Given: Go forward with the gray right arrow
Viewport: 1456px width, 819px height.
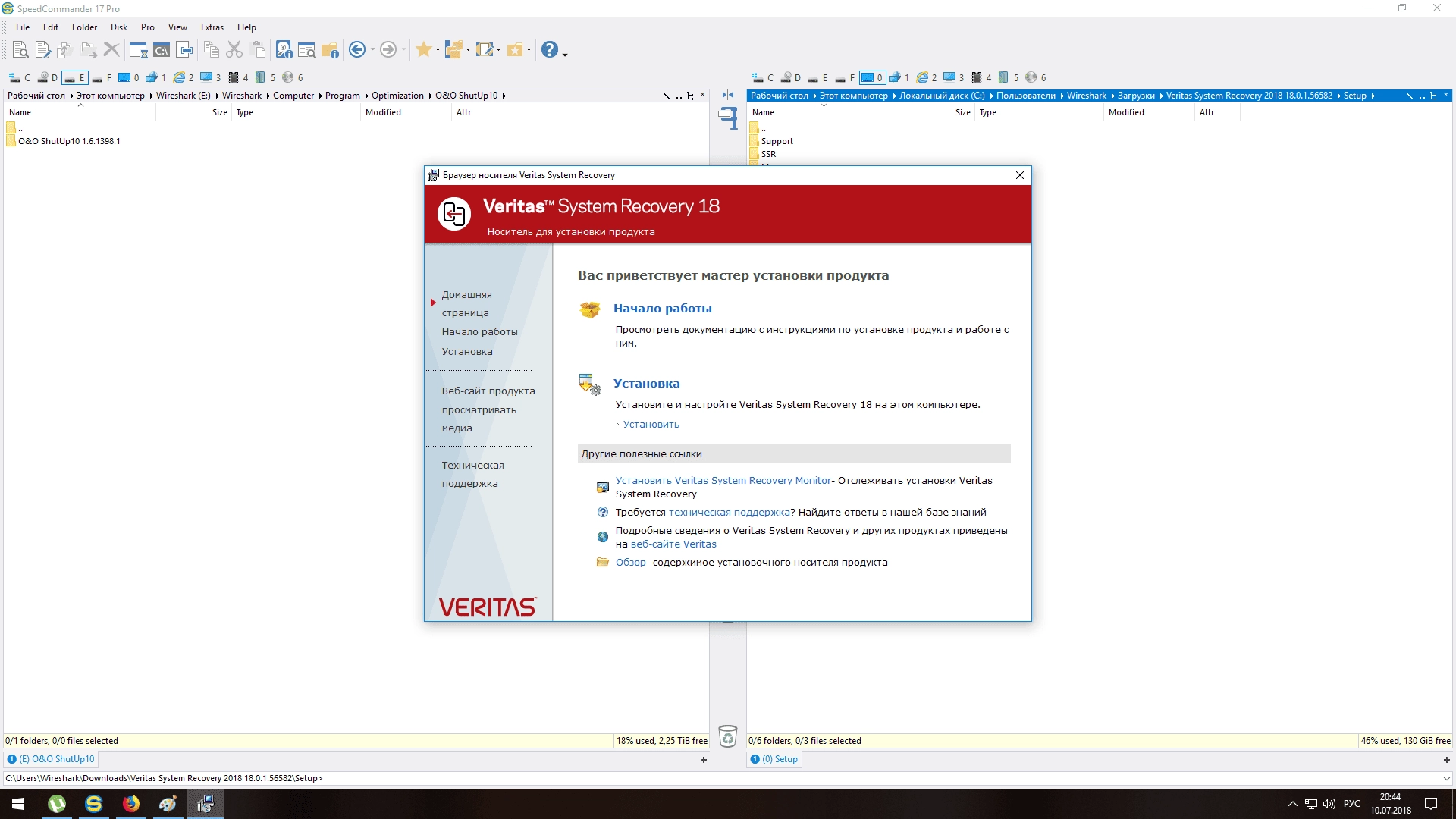Looking at the screenshot, I should (388, 50).
